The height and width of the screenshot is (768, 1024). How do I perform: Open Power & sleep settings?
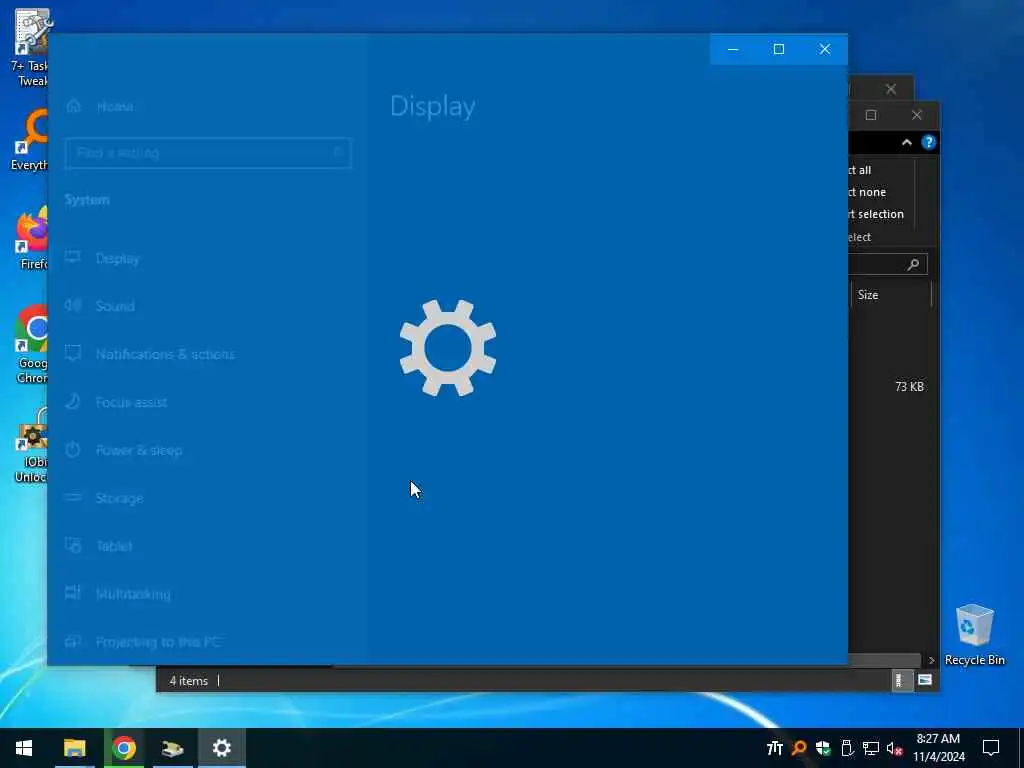click(124, 450)
